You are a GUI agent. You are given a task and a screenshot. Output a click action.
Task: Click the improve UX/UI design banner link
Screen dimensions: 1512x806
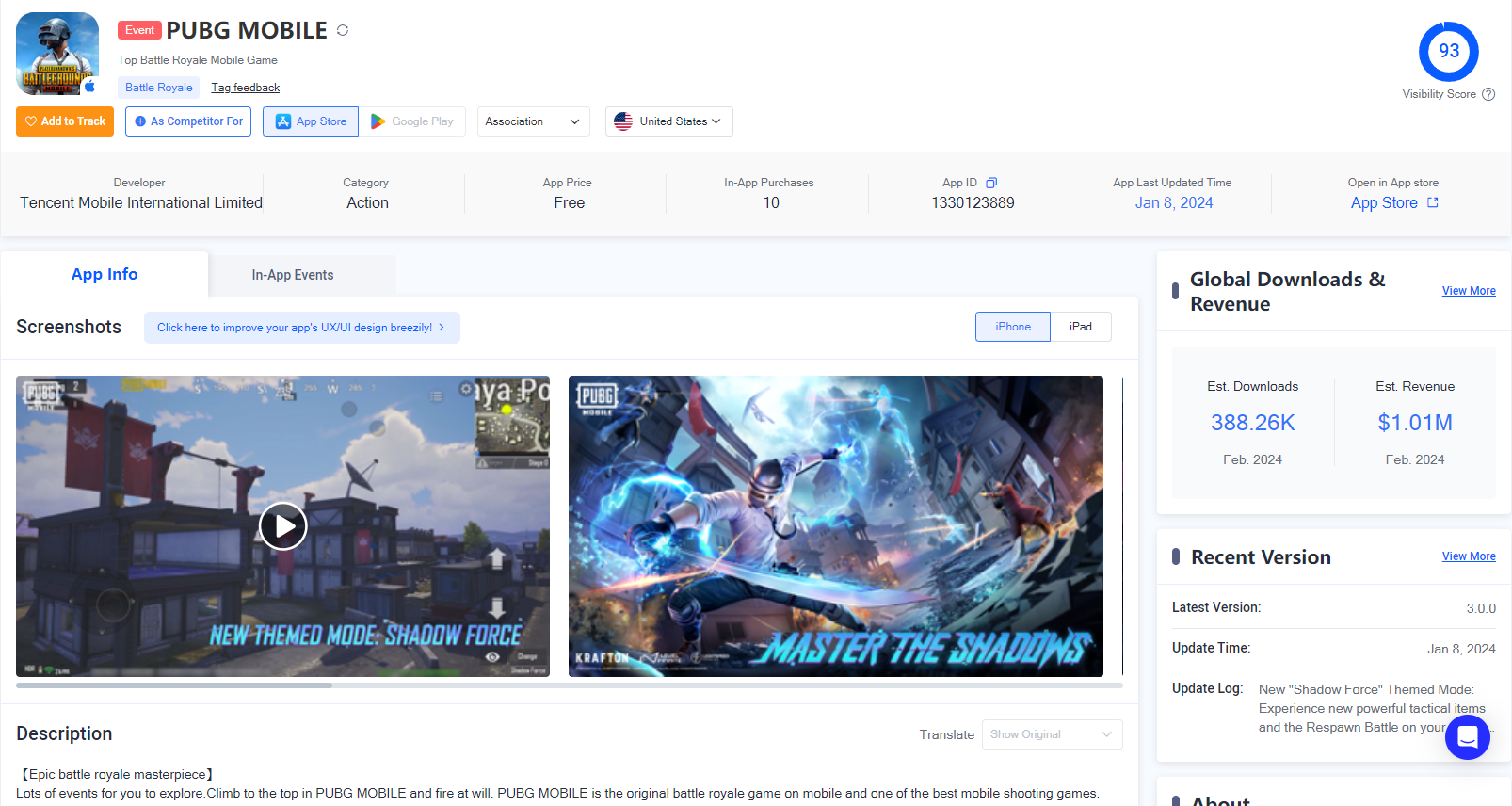[301, 328]
